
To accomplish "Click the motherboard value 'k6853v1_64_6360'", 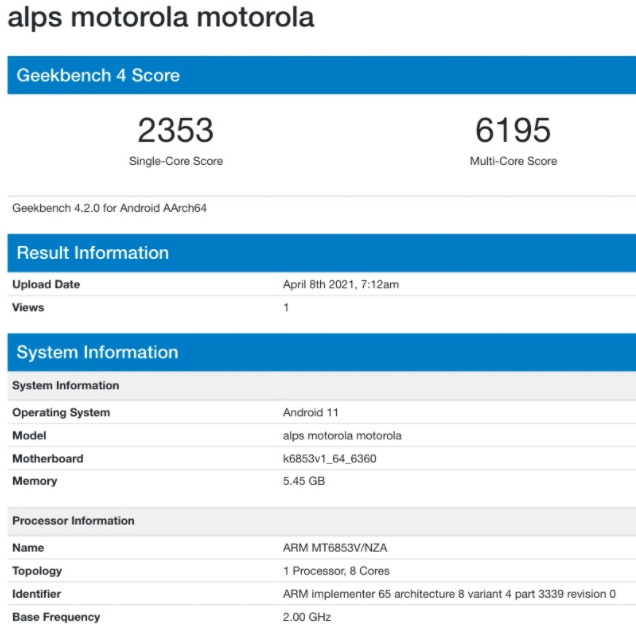I will [329, 459].
